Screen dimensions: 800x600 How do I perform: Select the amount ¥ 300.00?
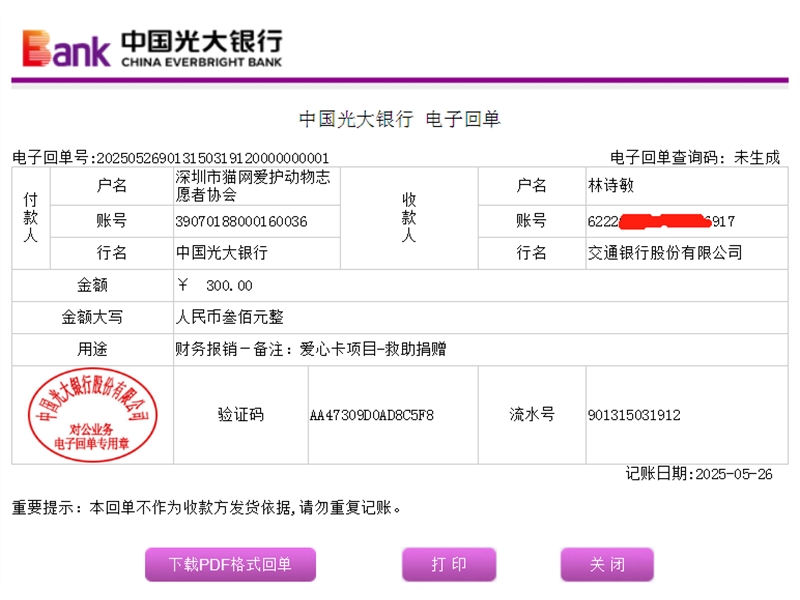tap(215, 285)
